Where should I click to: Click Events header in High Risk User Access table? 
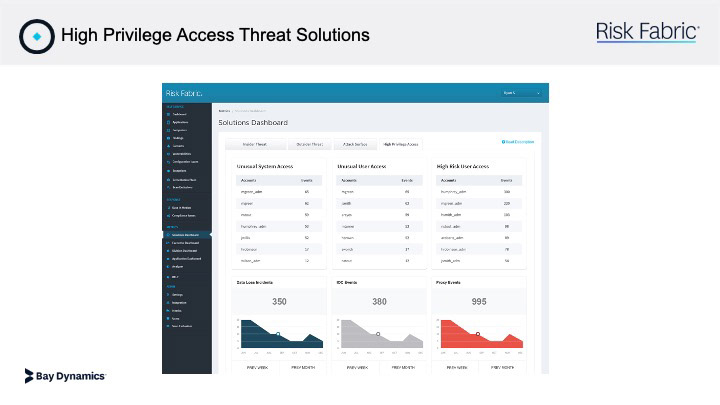point(506,180)
